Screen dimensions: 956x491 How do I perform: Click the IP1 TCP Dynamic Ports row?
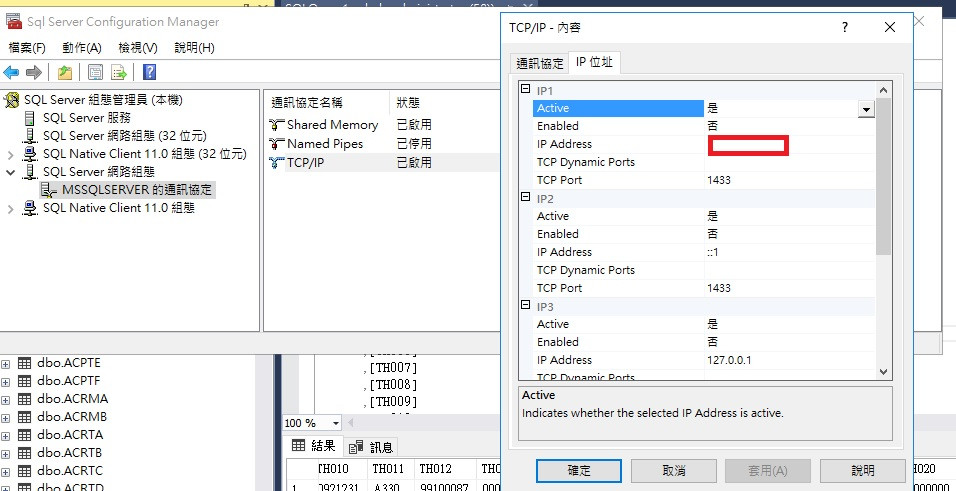pos(704,162)
